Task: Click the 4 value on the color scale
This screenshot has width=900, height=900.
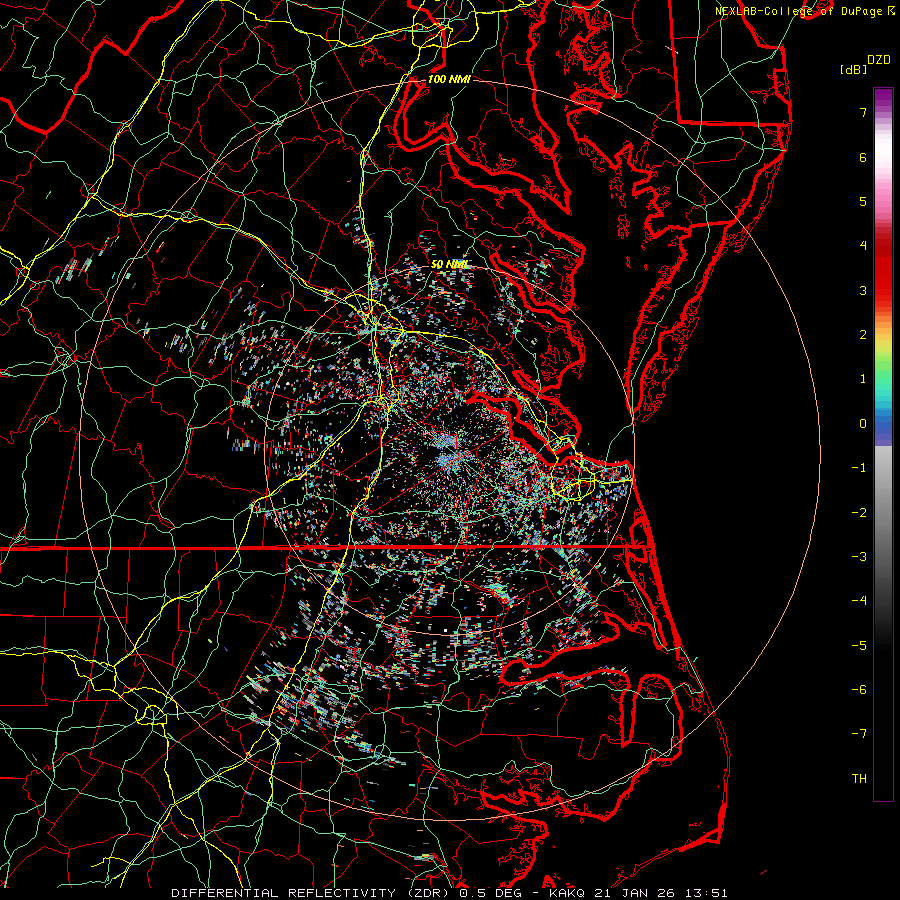Action: click(863, 246)
